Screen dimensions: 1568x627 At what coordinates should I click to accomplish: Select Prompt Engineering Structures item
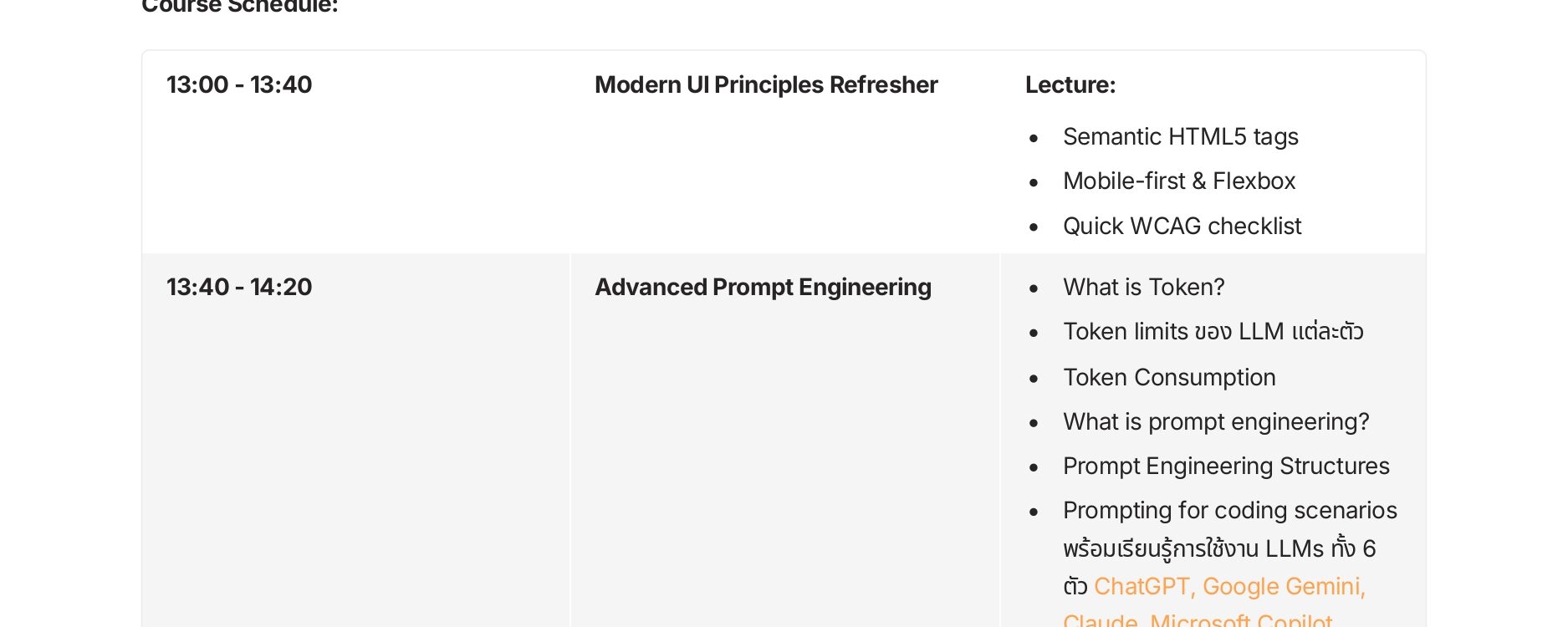pyautogui.click(x=1226, y=466)
